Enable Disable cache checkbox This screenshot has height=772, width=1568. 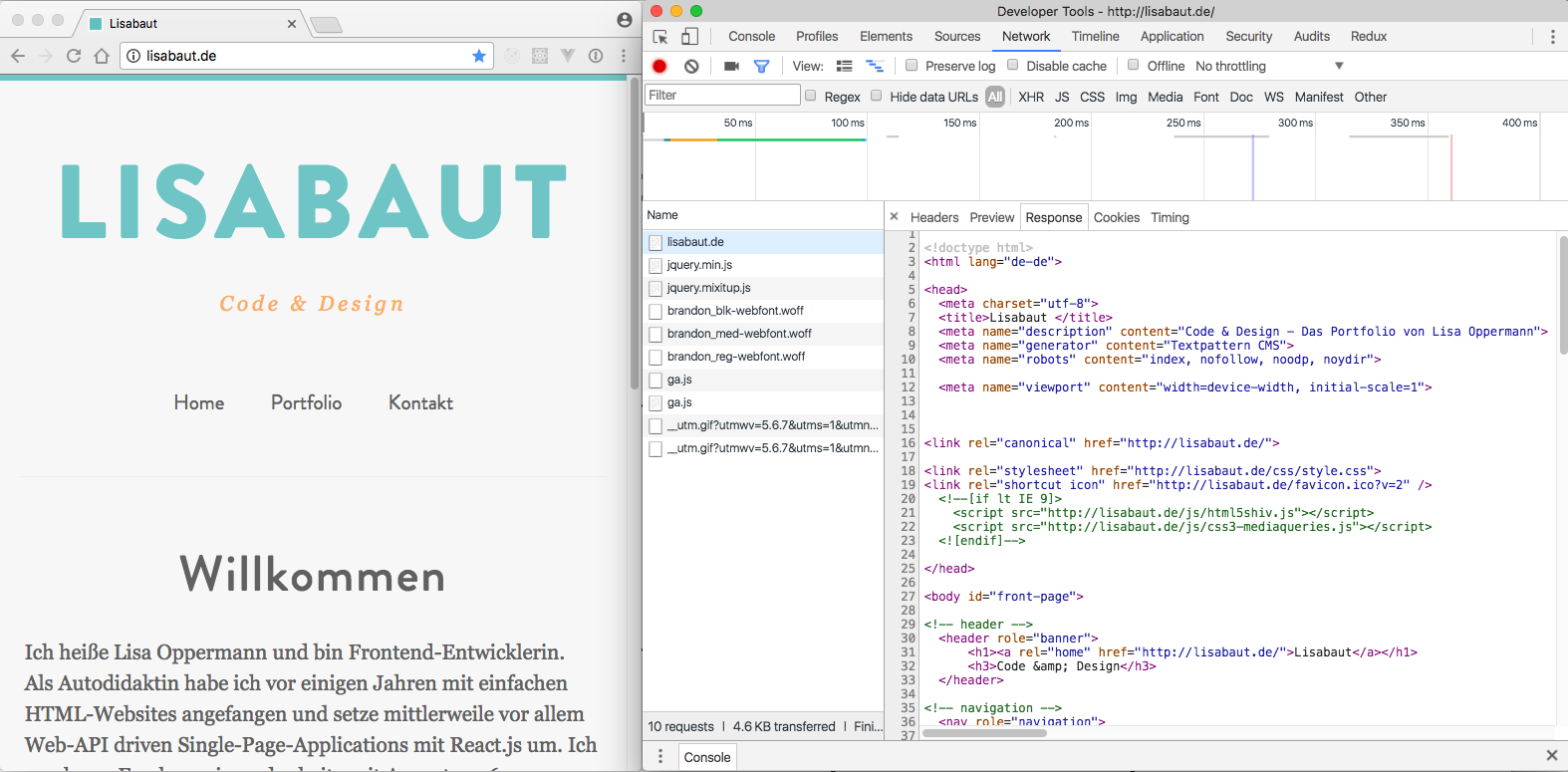point(1013,66)
